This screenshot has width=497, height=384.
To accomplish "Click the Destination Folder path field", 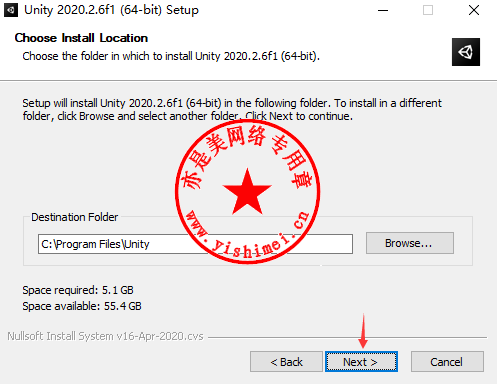I will (x=195, y=244).
